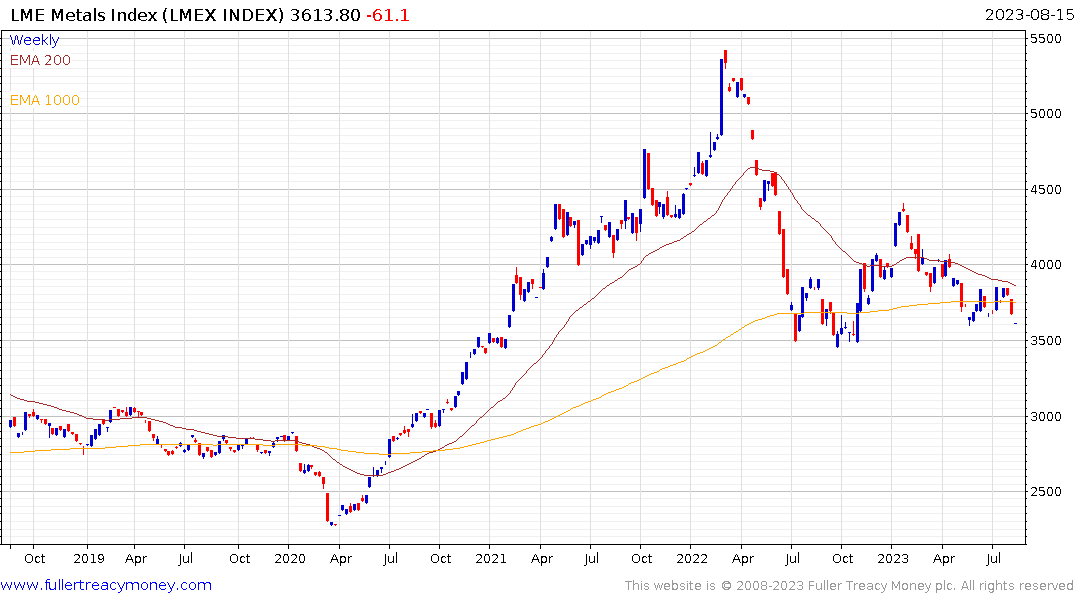This screenshot has width=1075, height=600.
Task: Click the latest candle at chart's right edge
Action: (1015, 324)
